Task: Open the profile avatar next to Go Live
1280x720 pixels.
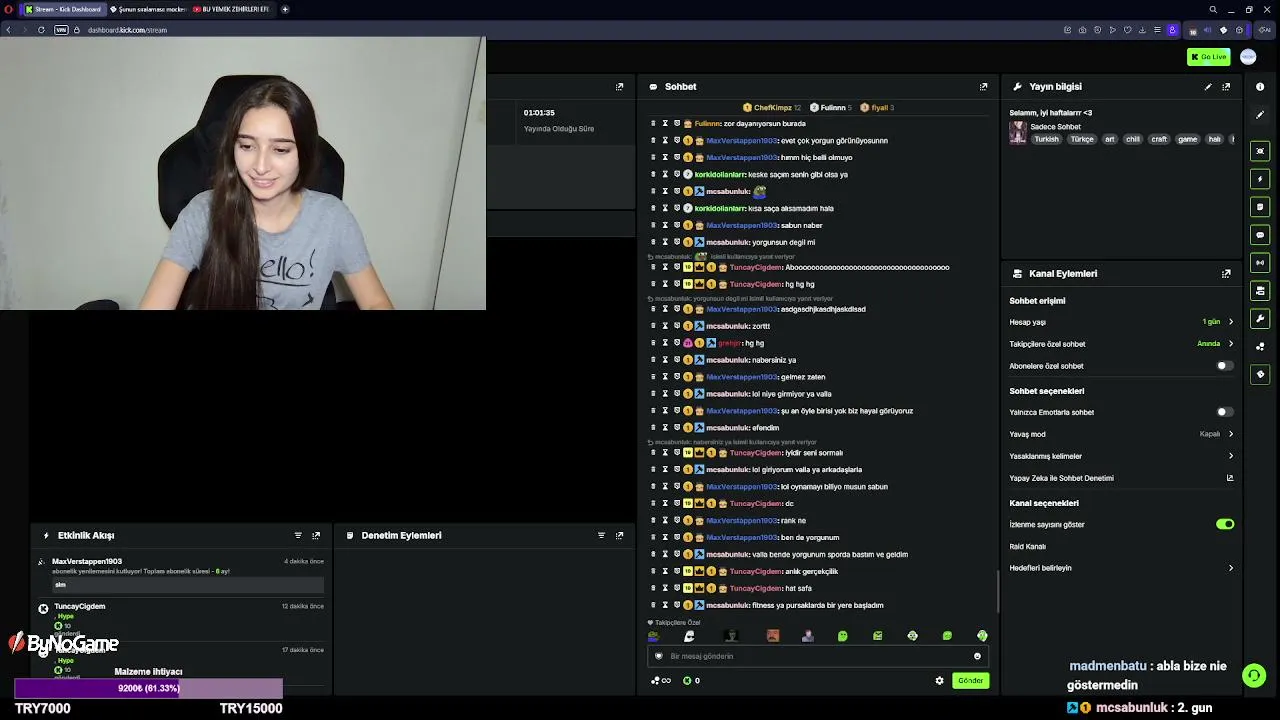Action: pos(1248,57)
